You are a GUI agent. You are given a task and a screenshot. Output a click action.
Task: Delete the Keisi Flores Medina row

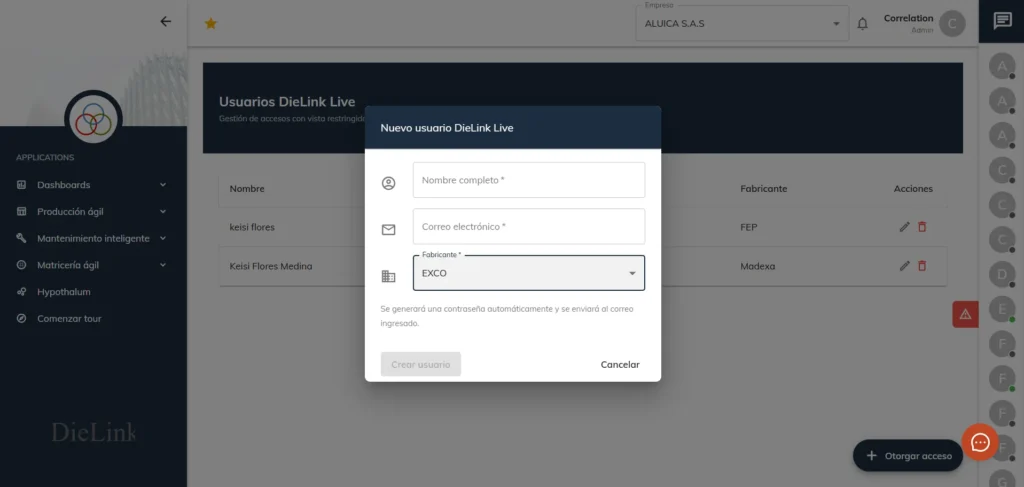(x=922, y=266)
